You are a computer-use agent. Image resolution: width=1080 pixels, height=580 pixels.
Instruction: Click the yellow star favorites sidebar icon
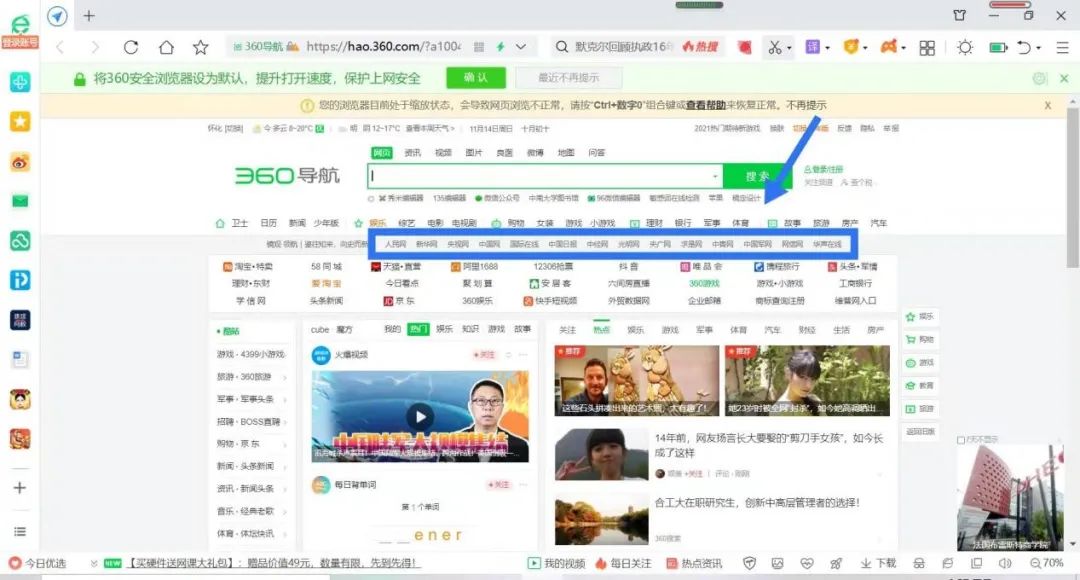click(20, 122)
